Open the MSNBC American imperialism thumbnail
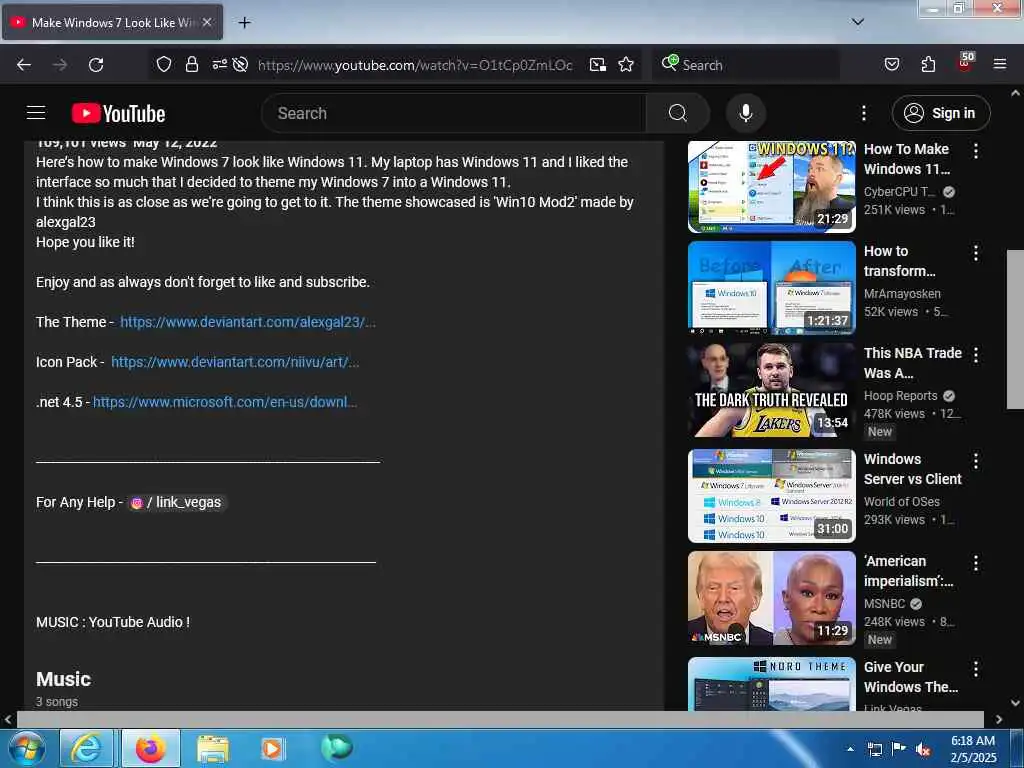 771,598
